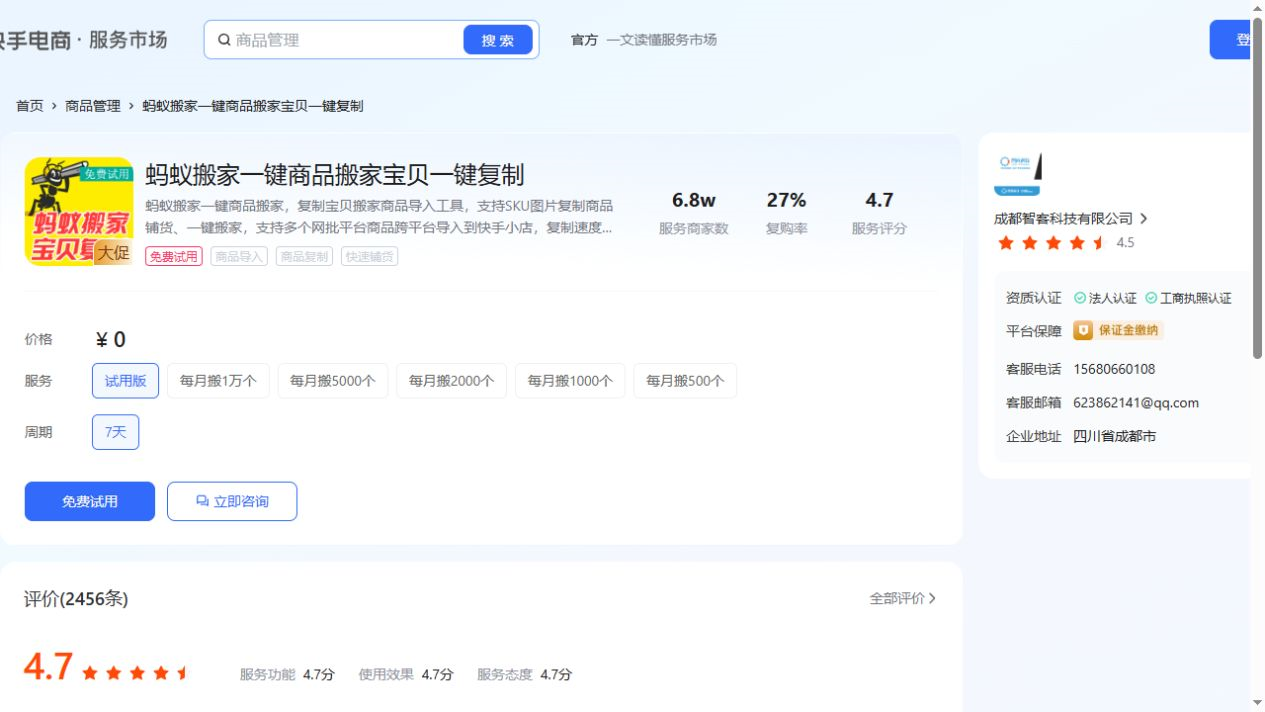Select the 试用版 service option

click(x=125, y=381)
